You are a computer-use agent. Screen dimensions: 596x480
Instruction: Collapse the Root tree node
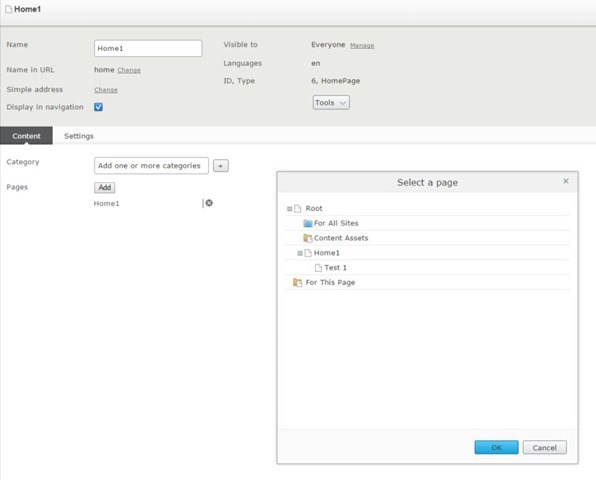tap(289, 209)
